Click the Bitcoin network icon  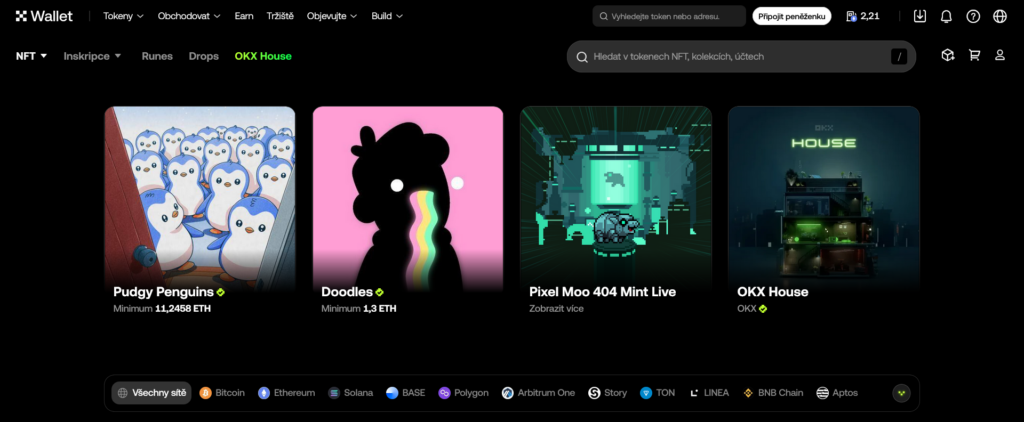205,393
